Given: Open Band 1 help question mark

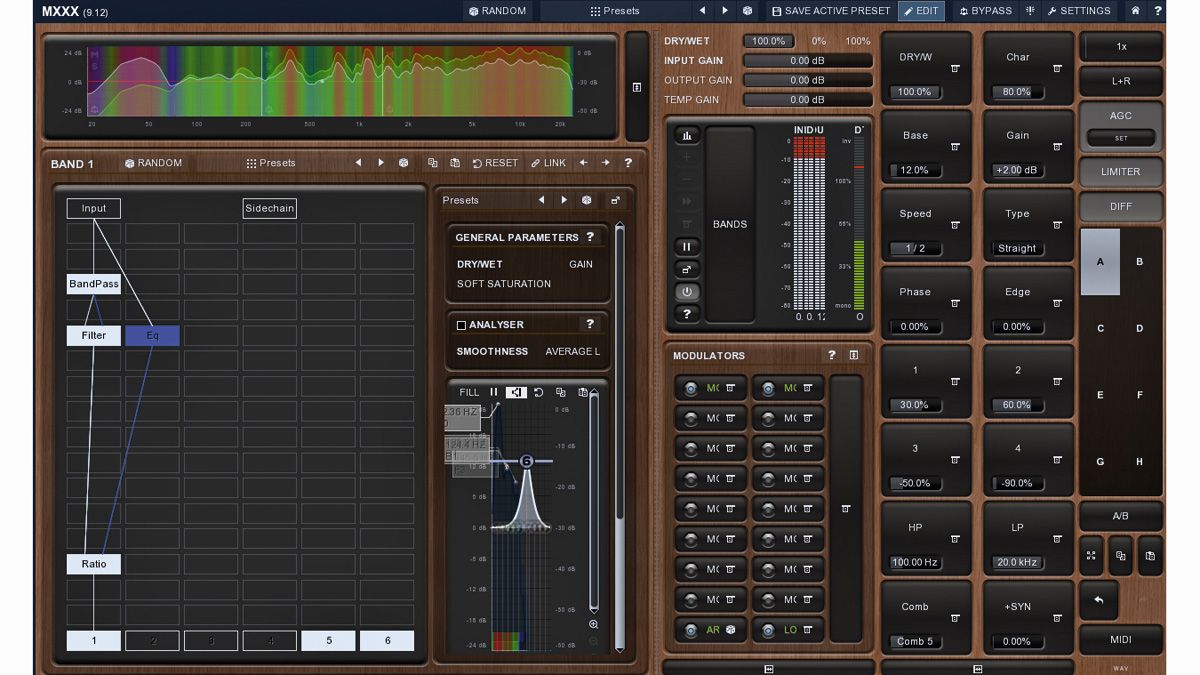Looking at the screenshot, I should point(628,163).
